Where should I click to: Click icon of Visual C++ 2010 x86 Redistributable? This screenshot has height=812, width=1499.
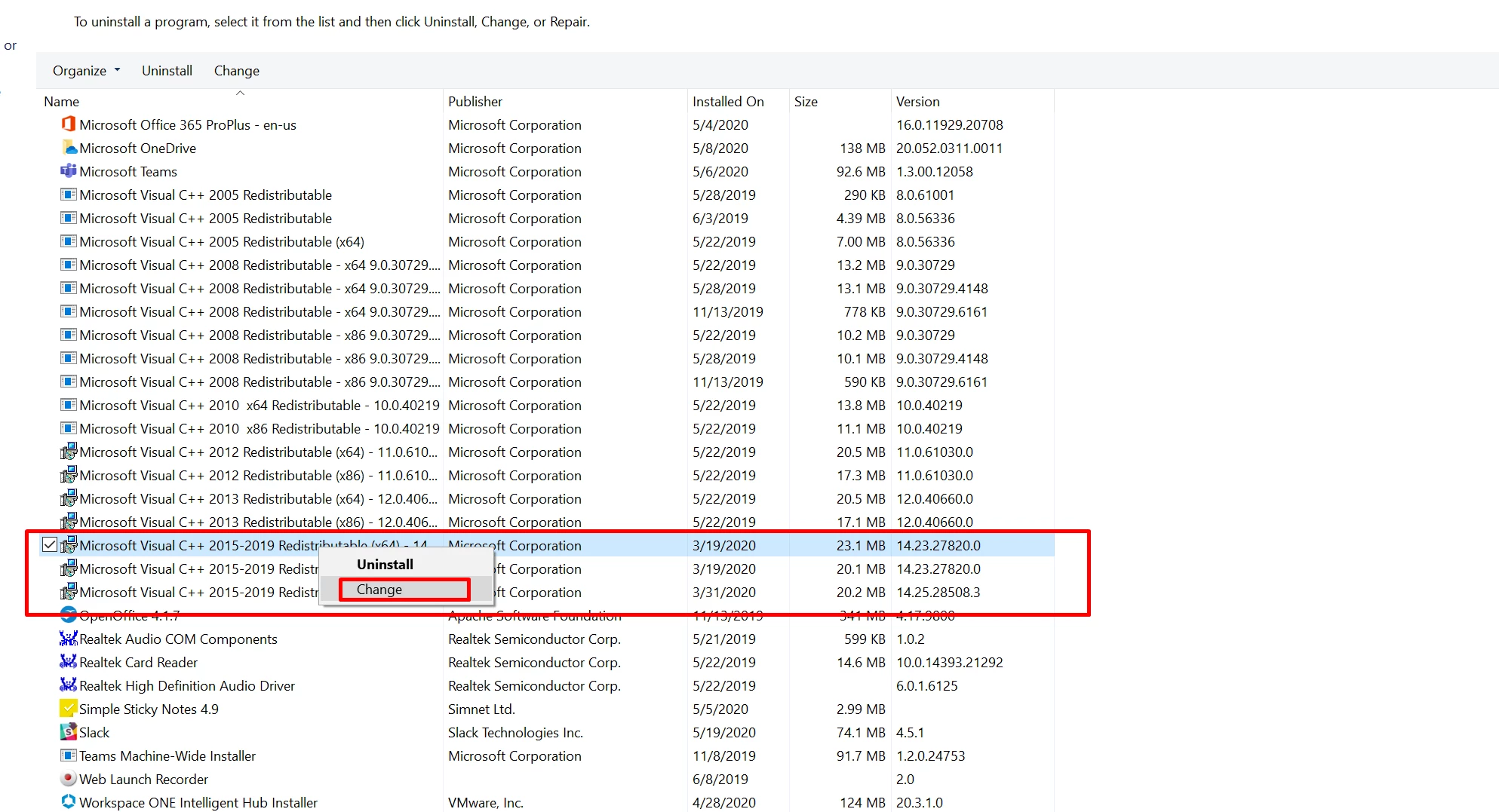click(x=68, y=427)
